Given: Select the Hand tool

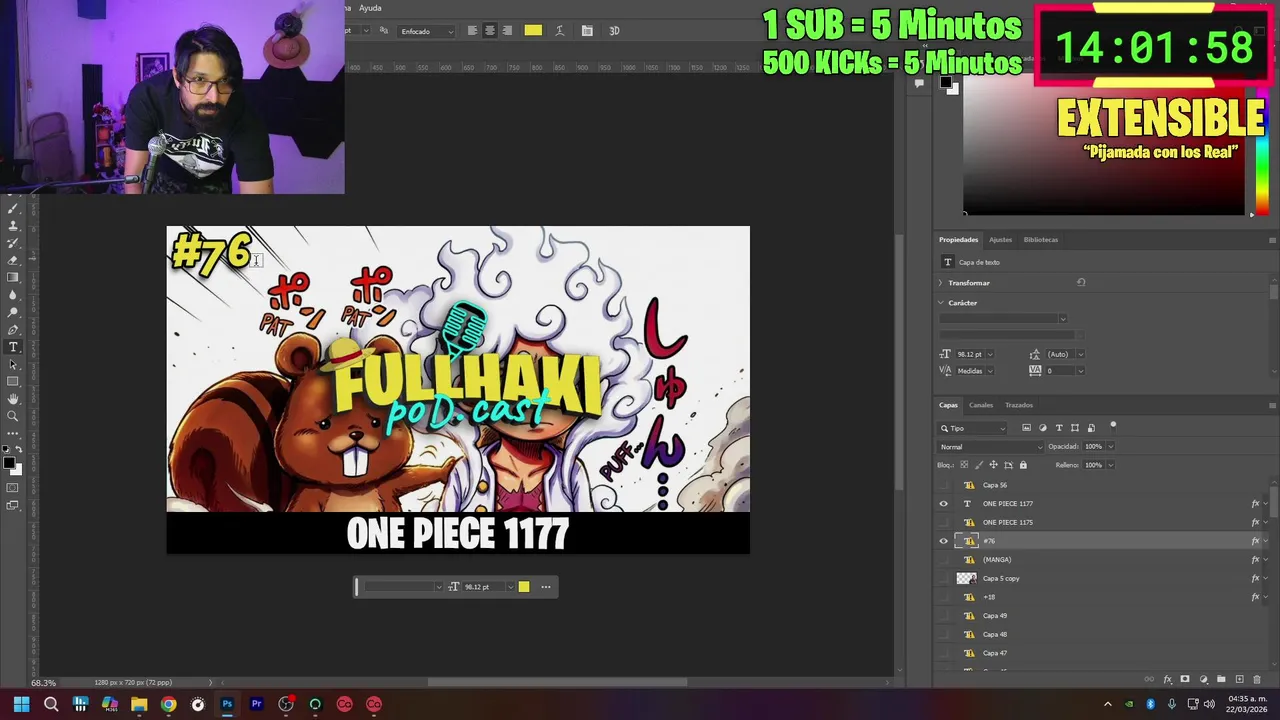Looking at the screenshot, I should point(13,399).
